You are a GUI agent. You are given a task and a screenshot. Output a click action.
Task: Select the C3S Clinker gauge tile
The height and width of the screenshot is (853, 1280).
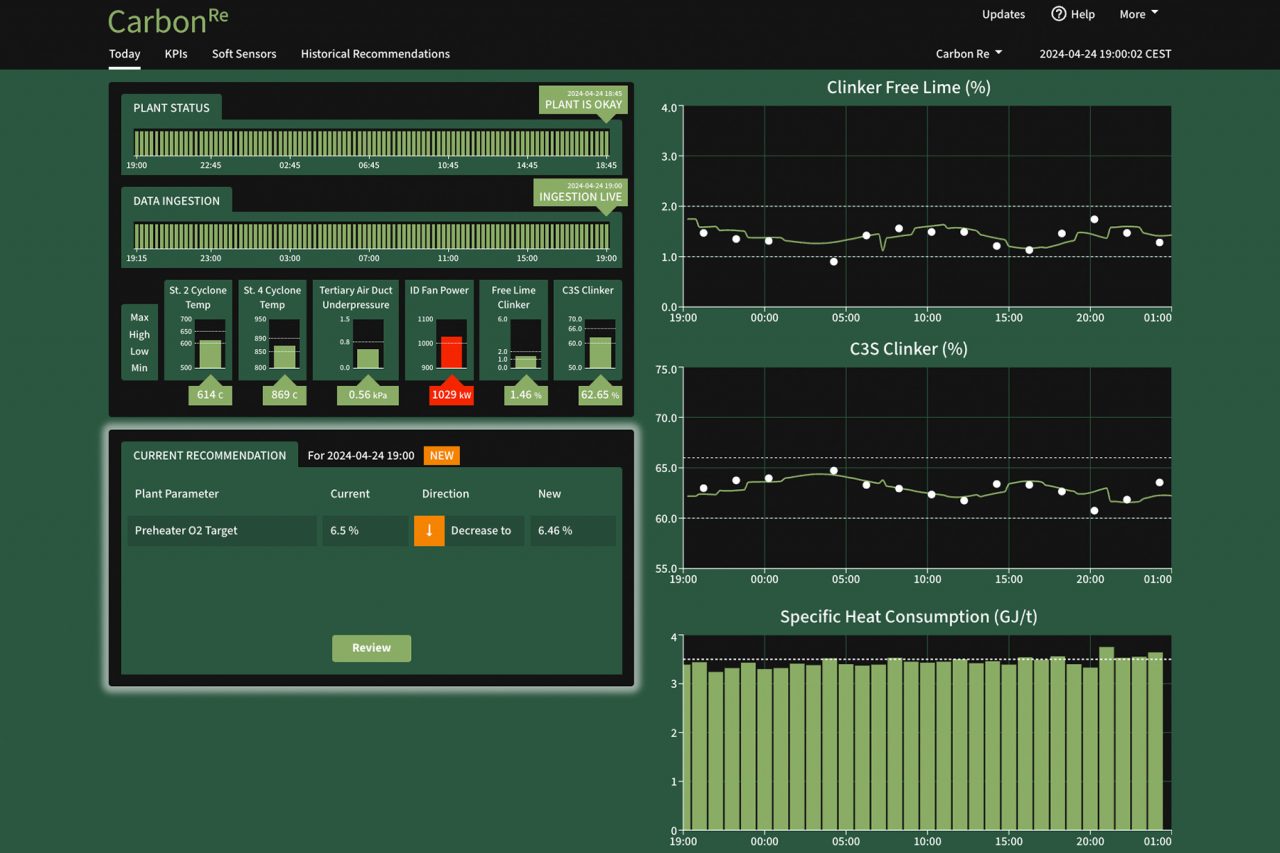tap(588, 330)
